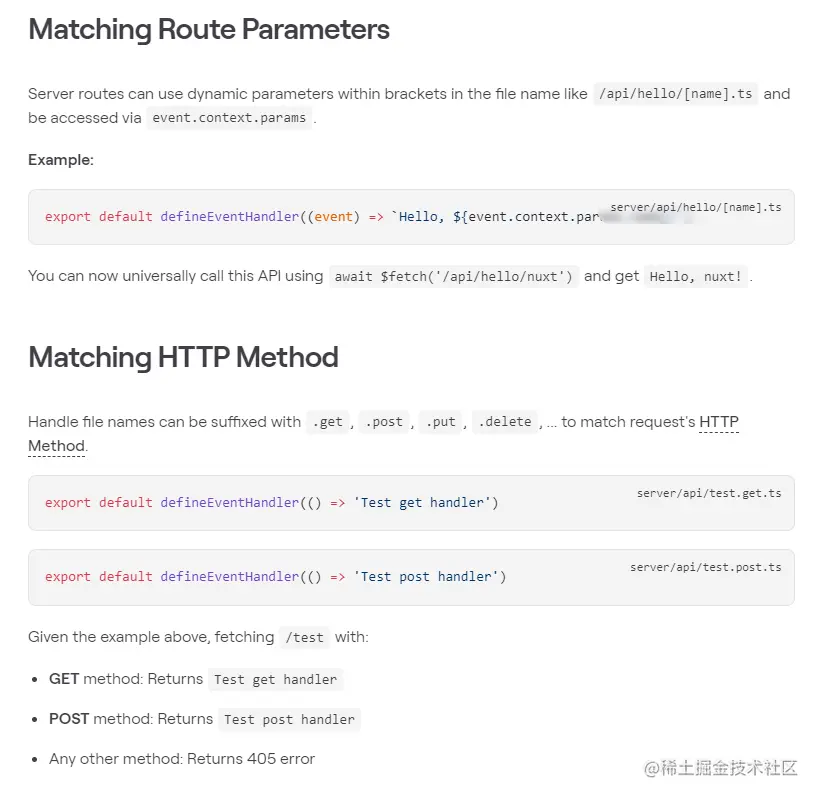Click the event.context.params inline code
The image size is (820, 800).
point(229,118)
